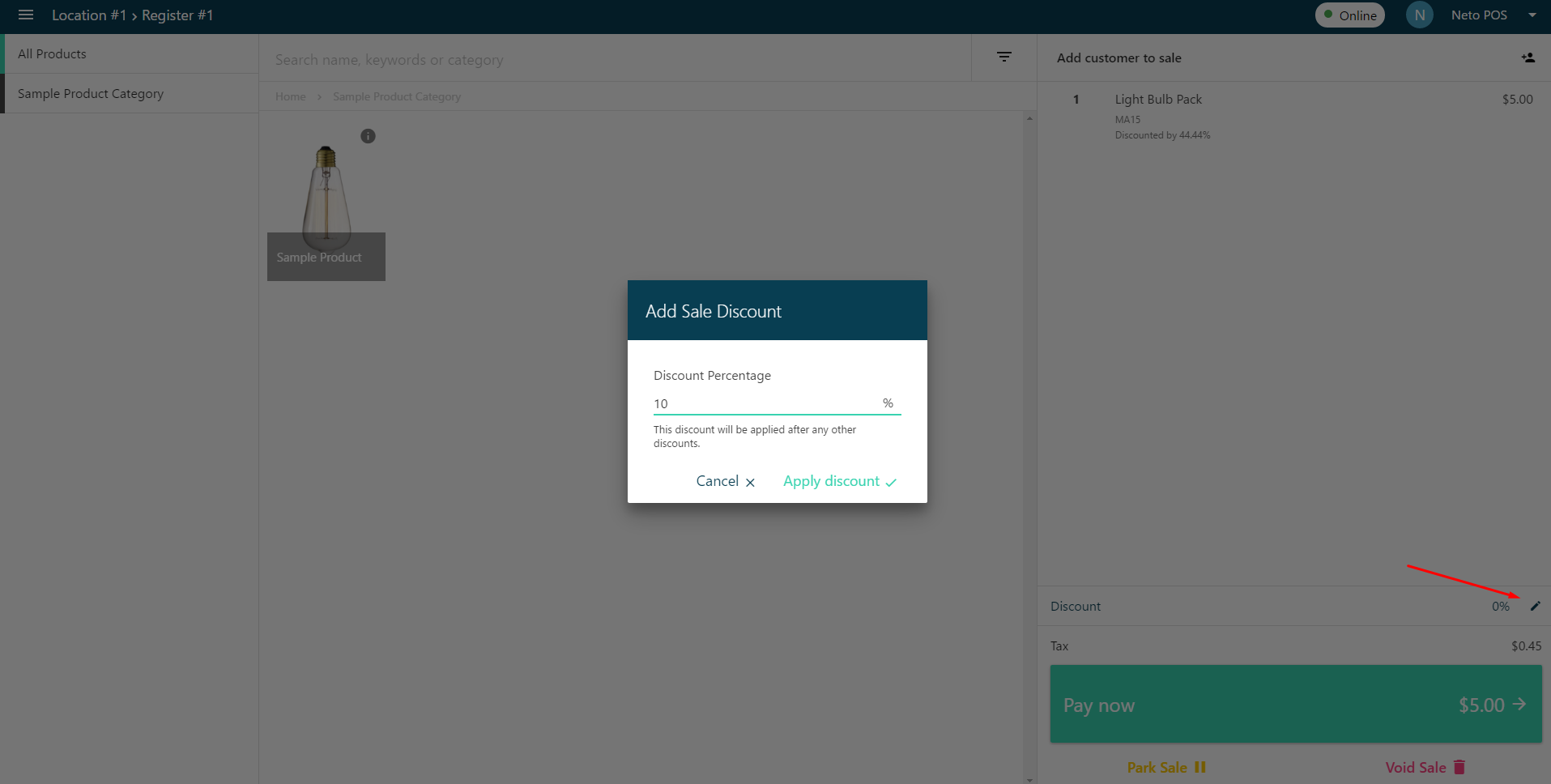Click the add customer person icon
This screenshot has width=1551, height=784.
click(1528, 58)
